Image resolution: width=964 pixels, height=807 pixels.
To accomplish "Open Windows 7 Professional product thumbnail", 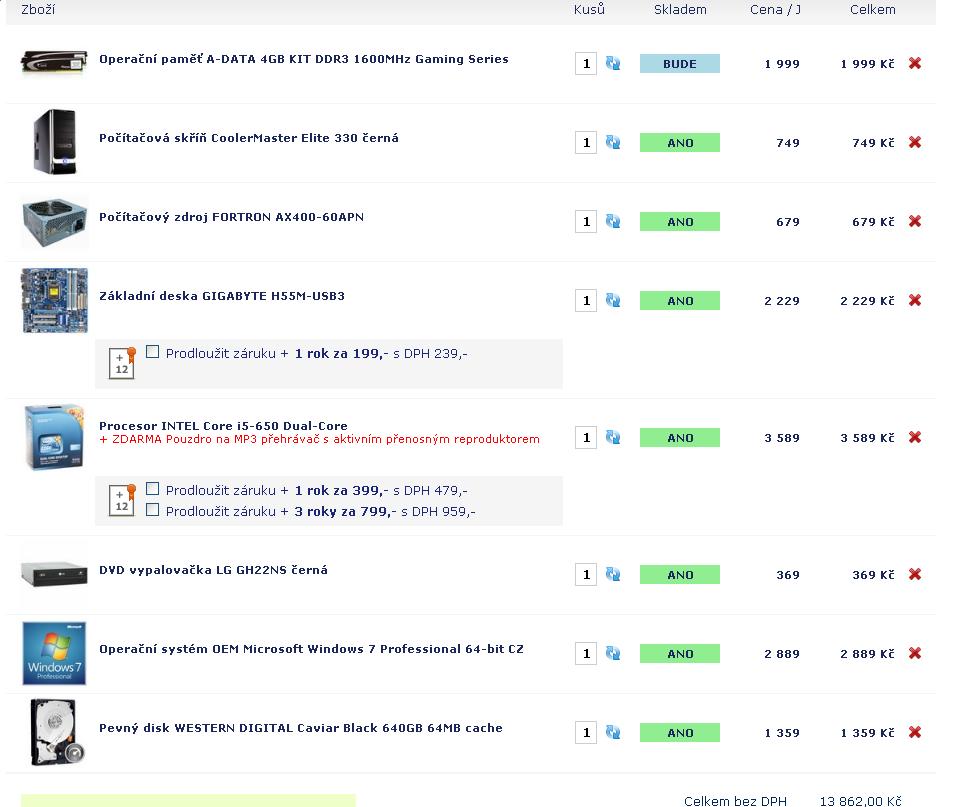I will [54, 653].
